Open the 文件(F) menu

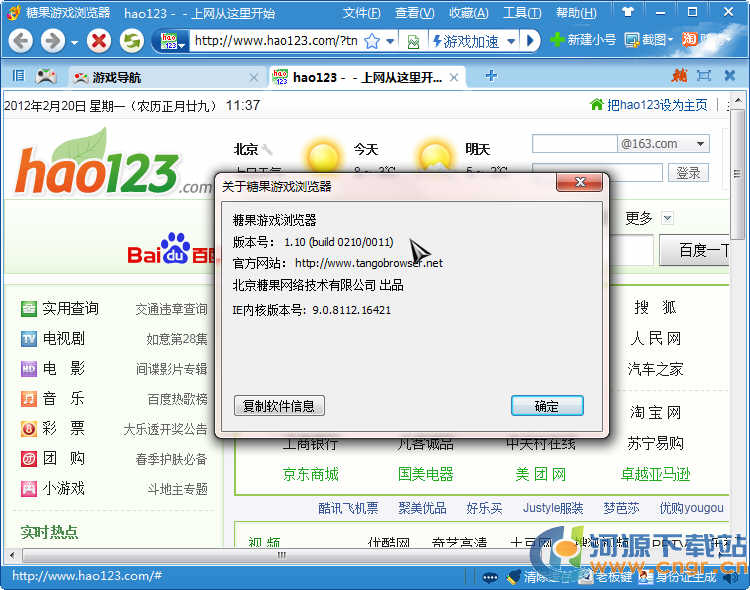pyautogui.click(x=362, y=13)
